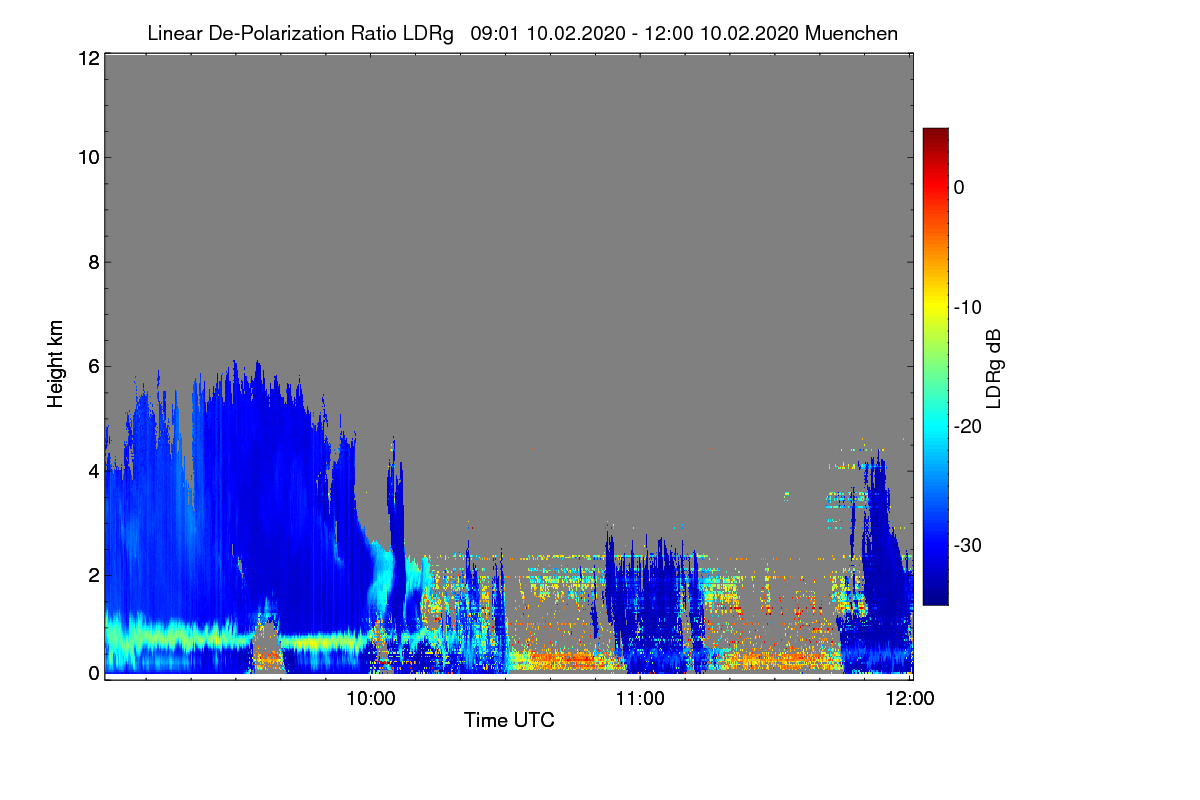Click the plot title 'Linear De-Polarization Ratio LDRg'
This screenshot has width=1200, height=800.
(x=300, y=33)
